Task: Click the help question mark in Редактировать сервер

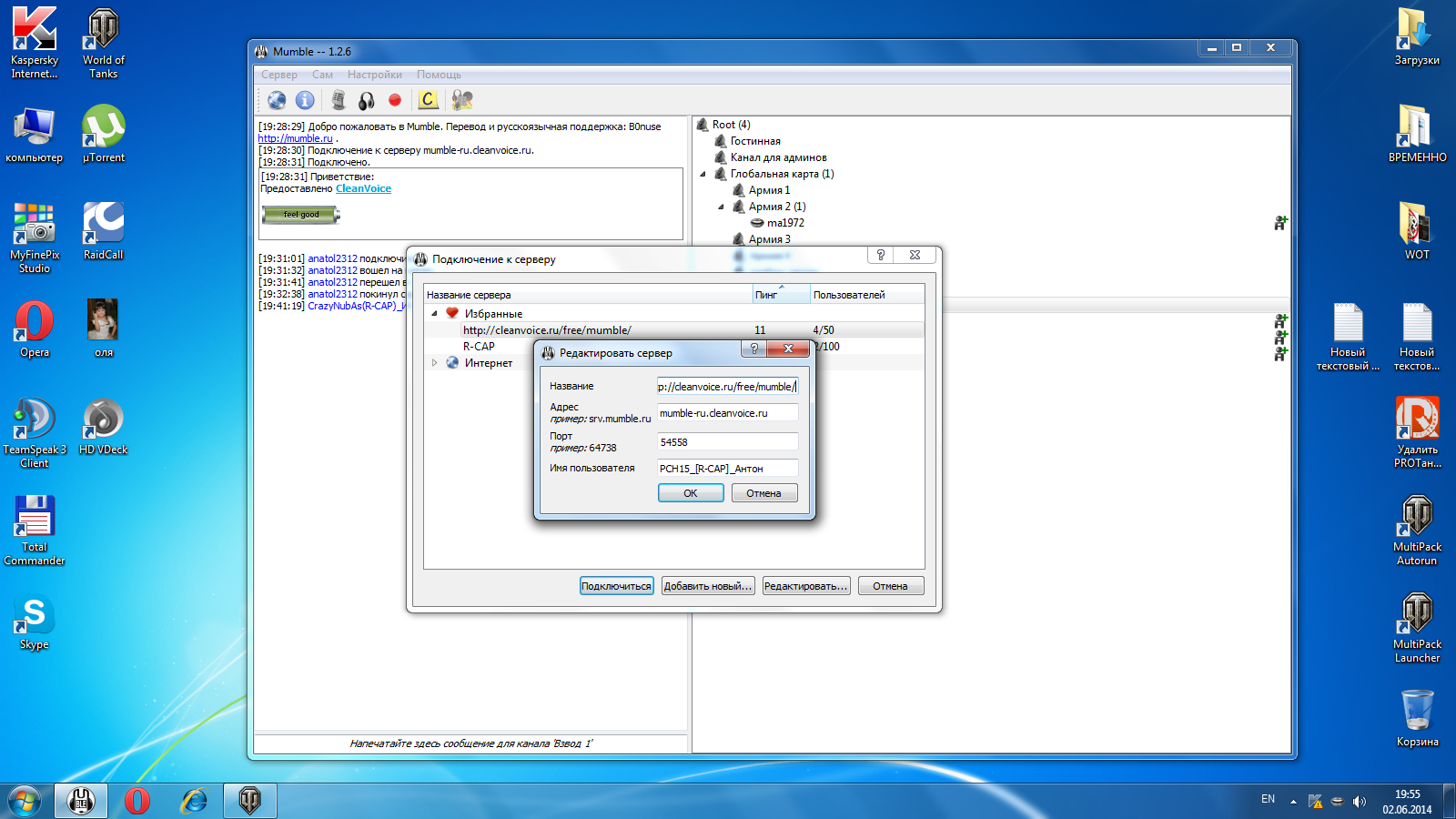Action: 753,349
